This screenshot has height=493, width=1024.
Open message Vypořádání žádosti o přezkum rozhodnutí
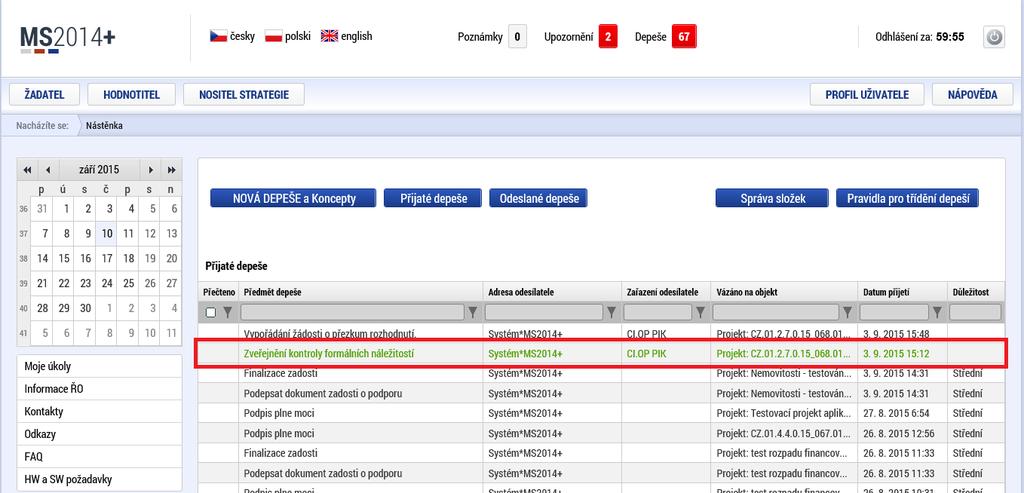point(330,334)
